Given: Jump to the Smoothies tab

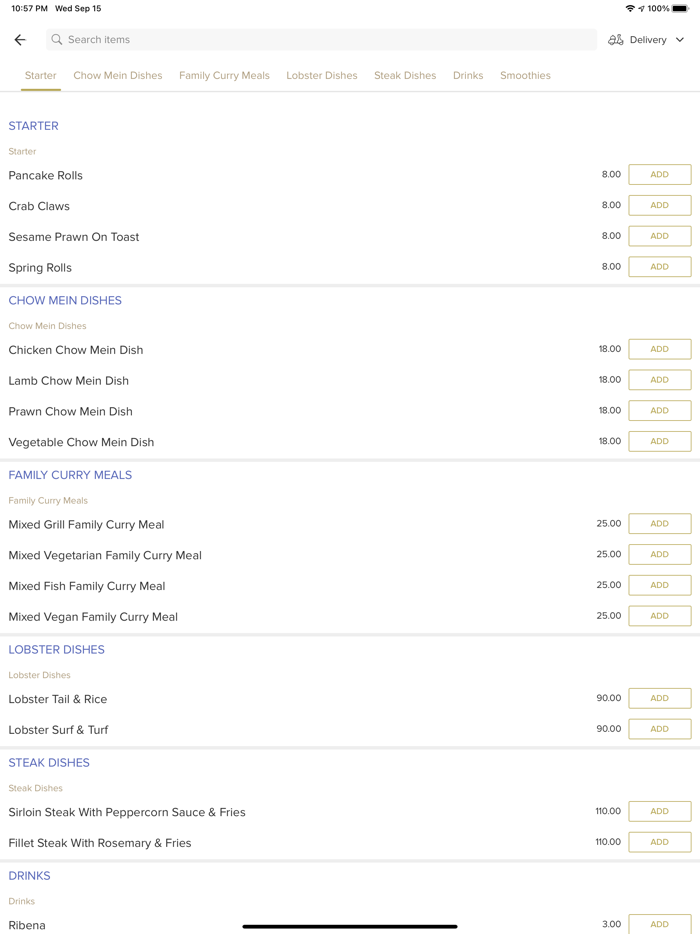Looking at the screenshot, I should 525,76.
